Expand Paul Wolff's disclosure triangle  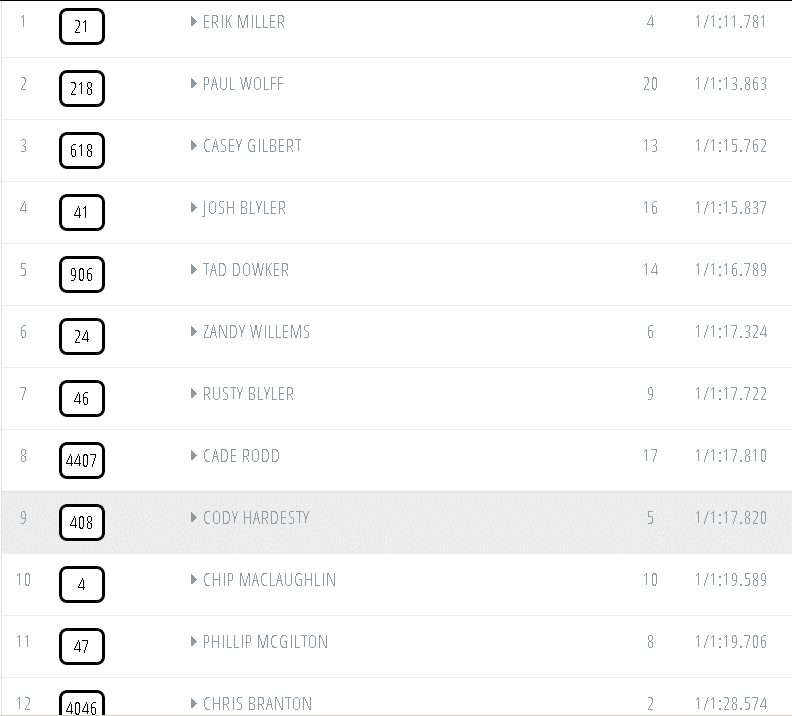click(194, 84)
